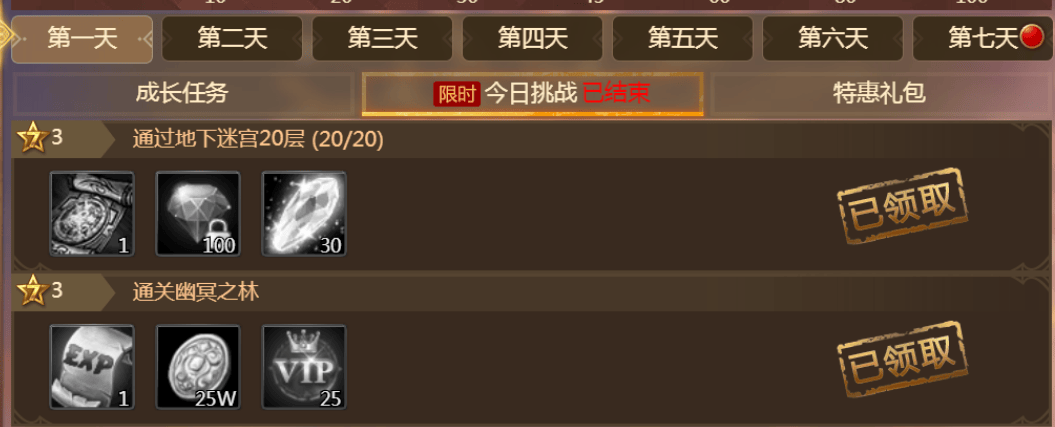Select the 第五天 tab

click(682, 39)
